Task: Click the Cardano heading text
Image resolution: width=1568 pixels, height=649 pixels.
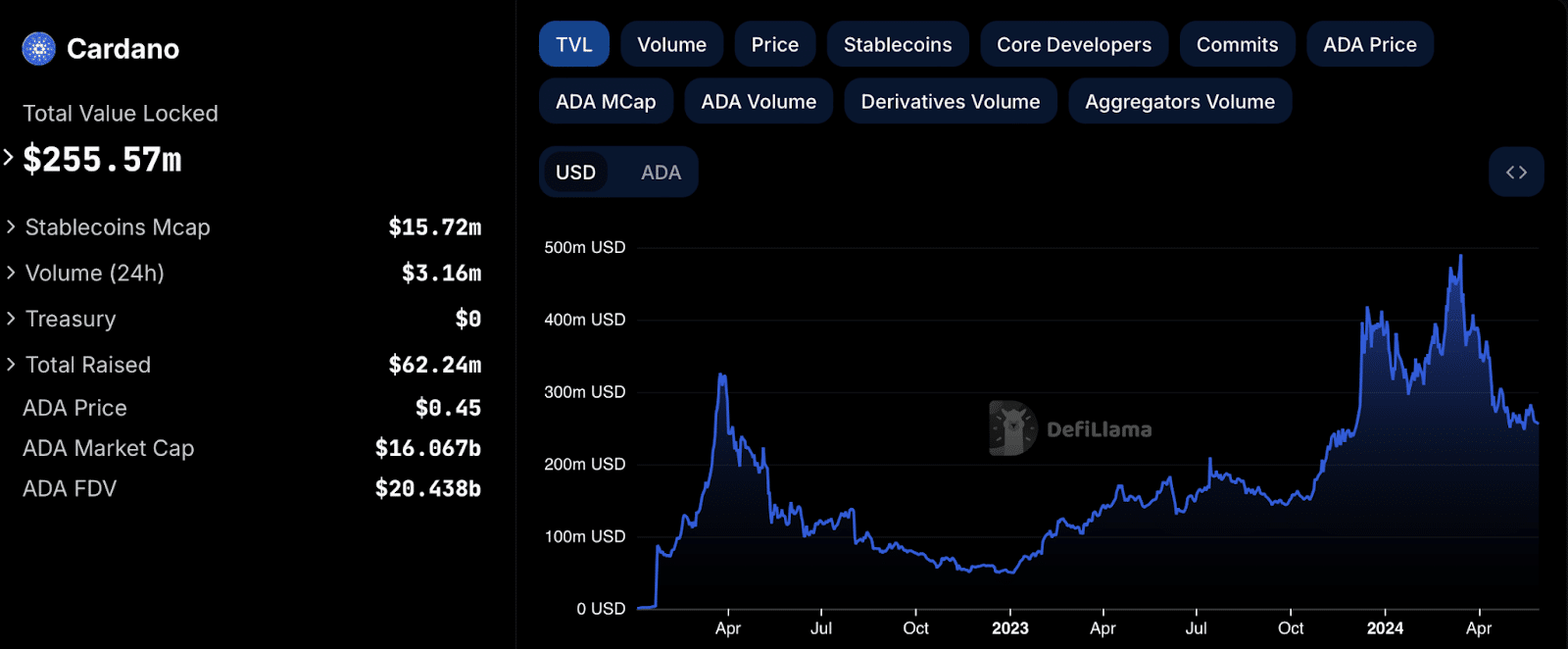Action: coord(122,49)
